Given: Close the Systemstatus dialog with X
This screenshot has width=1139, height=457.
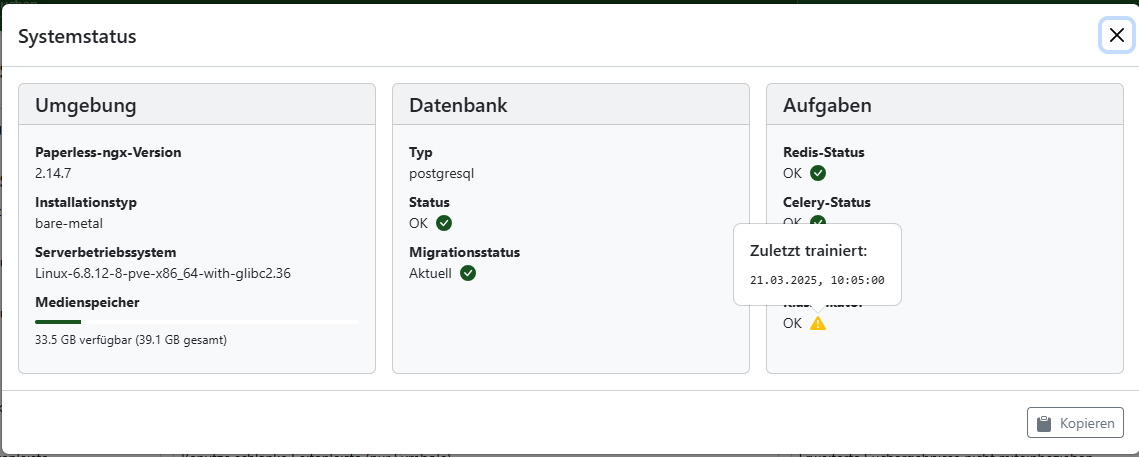Looking at the screenshot, I should pyautogui.click(x=1117, y=36).
